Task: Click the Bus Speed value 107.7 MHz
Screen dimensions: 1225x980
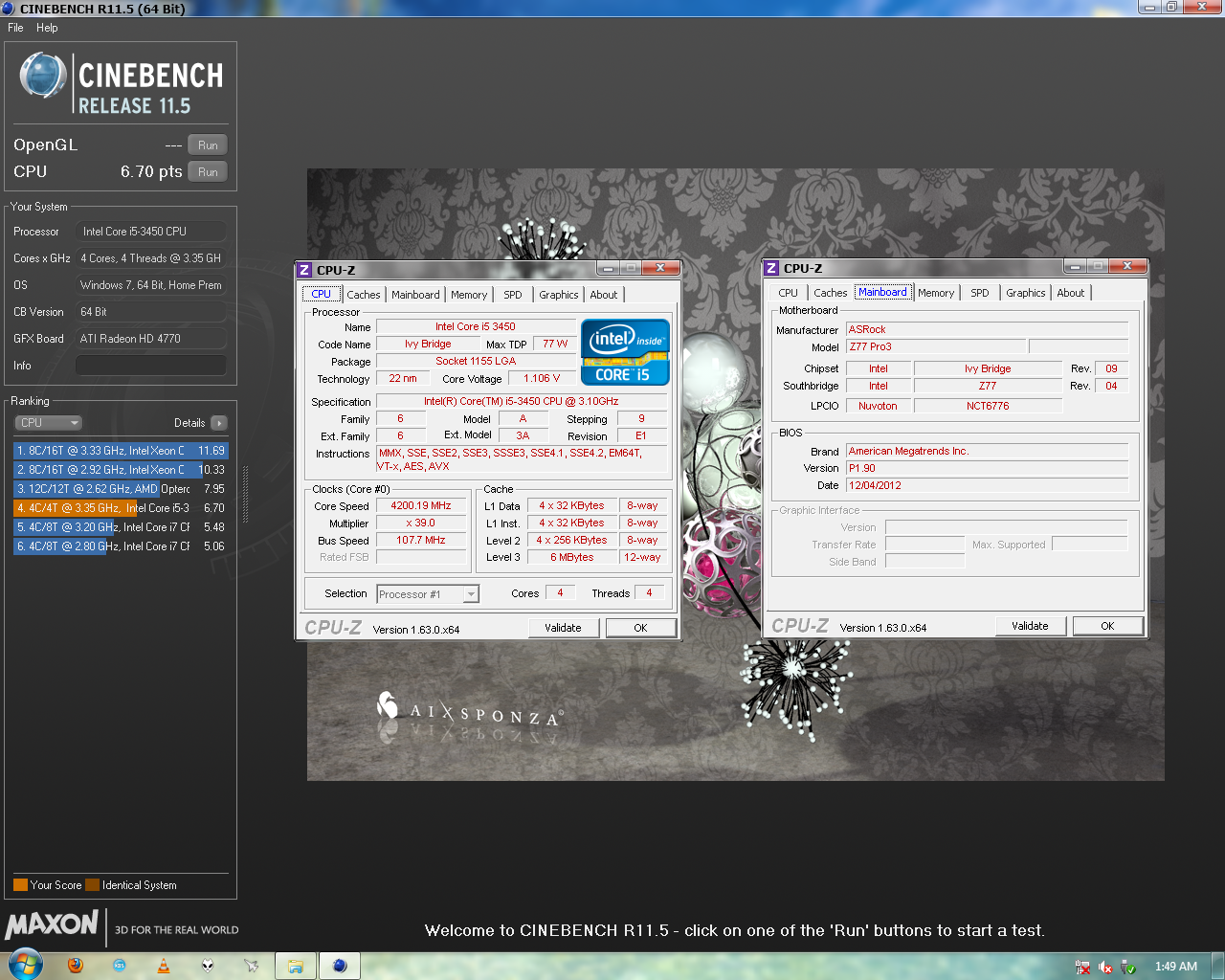Action: point(421,540)
